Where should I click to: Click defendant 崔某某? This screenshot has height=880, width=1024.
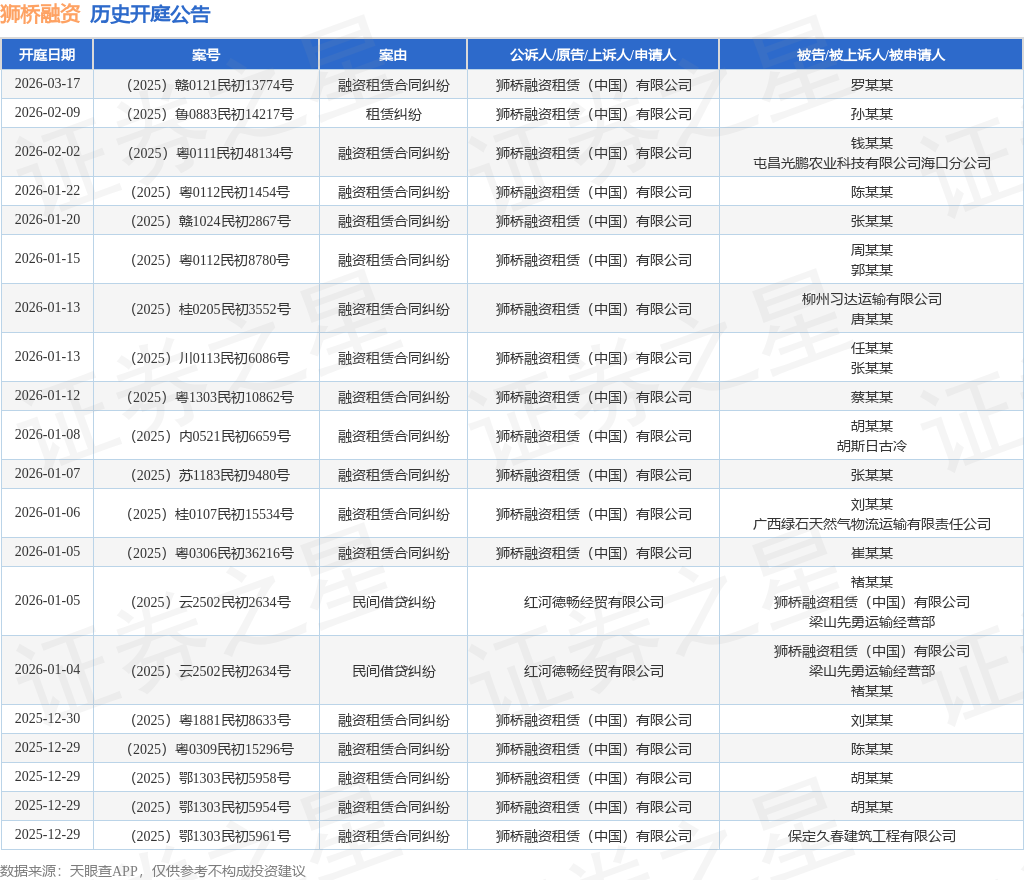tap(871, 554)
